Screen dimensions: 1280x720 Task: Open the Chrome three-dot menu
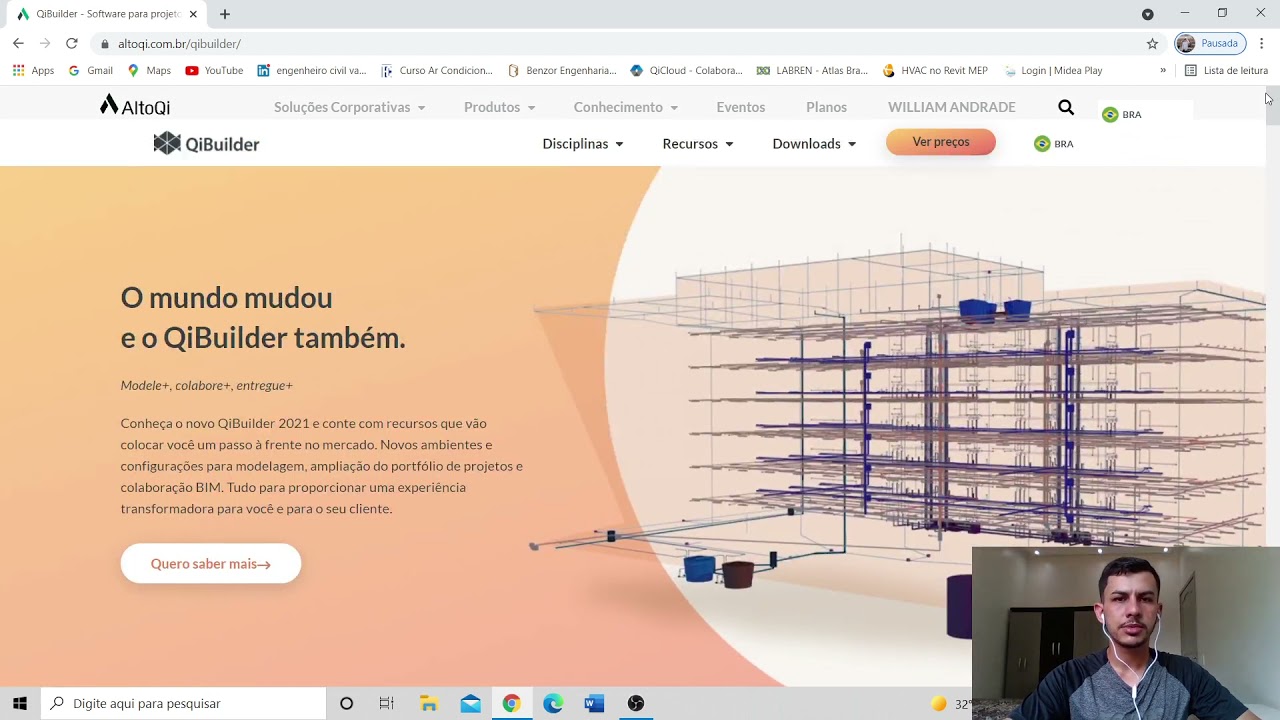pos(1262,43)
